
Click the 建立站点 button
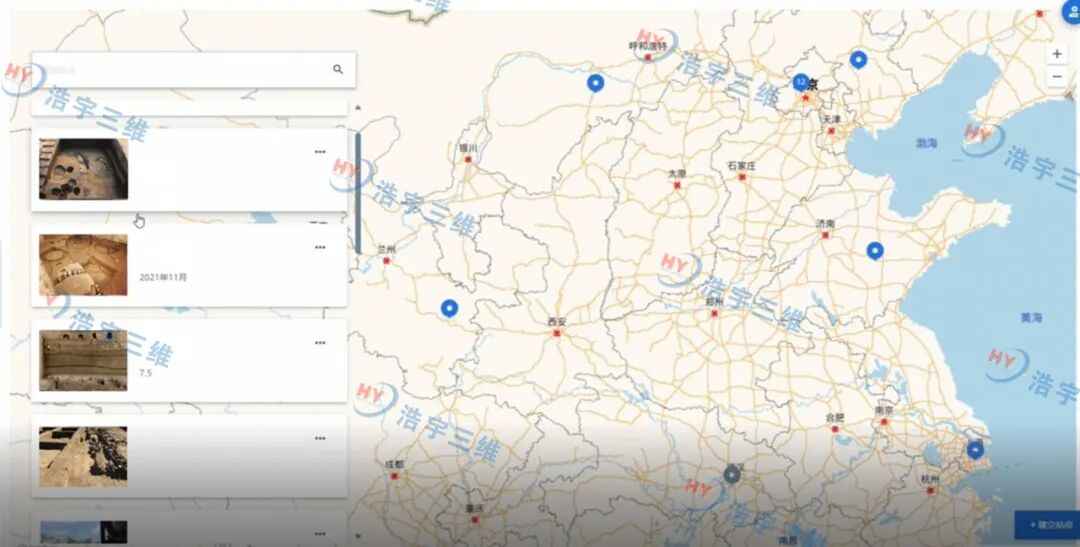tap(1046, 524)
